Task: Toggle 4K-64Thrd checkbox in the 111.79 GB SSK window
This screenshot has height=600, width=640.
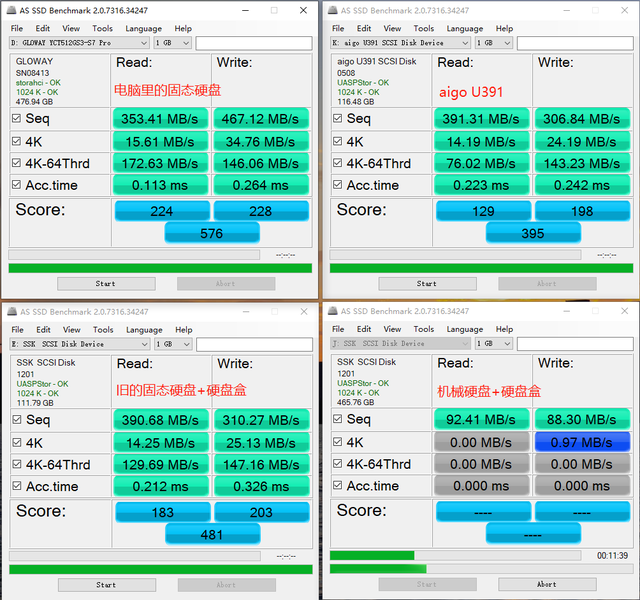Action: pyautogui.click(x=16, y=464)
